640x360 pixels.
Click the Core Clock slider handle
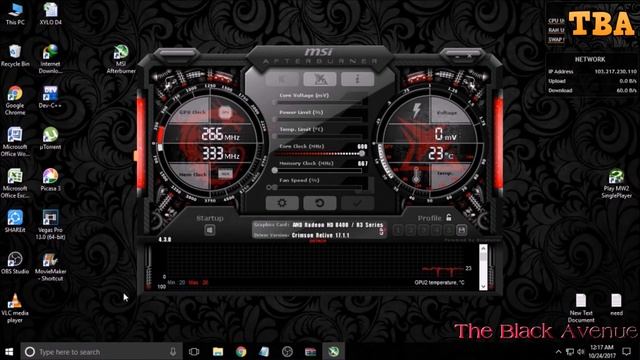pyautogui.click(x=362, y=153)
